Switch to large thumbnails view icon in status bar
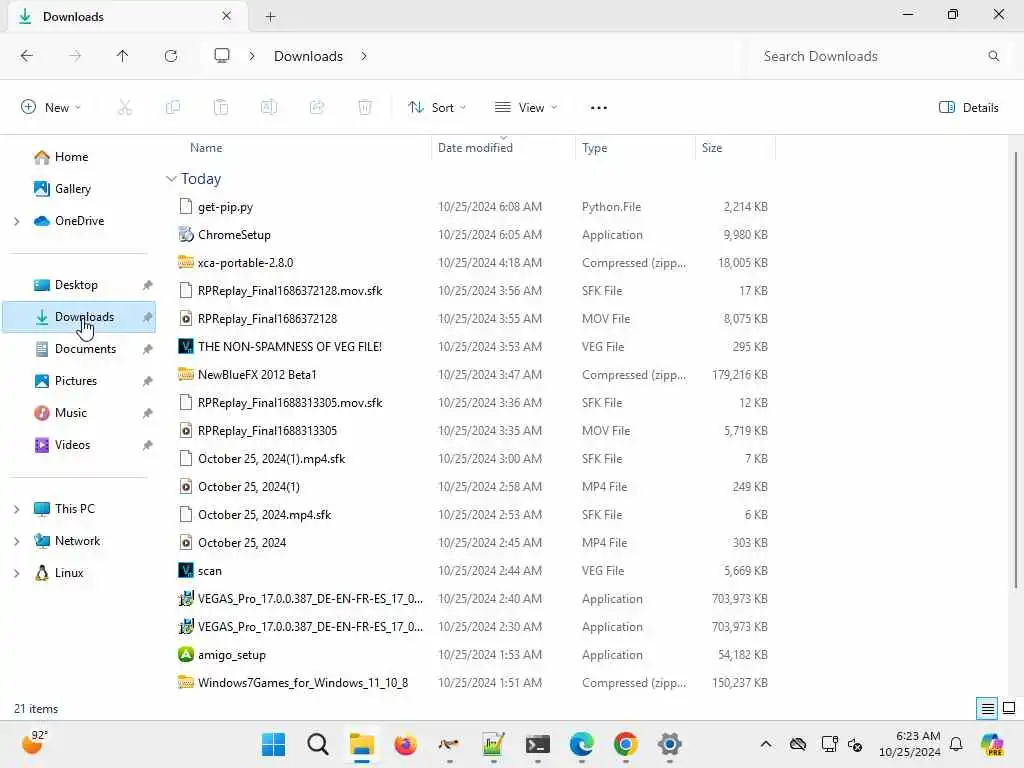This screenshot has width=1024, height=768. coord(1009,709)
